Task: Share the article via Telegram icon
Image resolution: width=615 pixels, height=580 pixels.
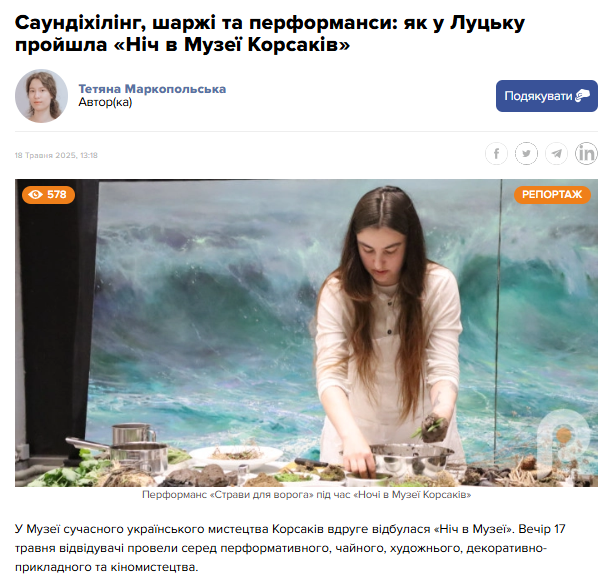Action: click(x=556, y=153)
